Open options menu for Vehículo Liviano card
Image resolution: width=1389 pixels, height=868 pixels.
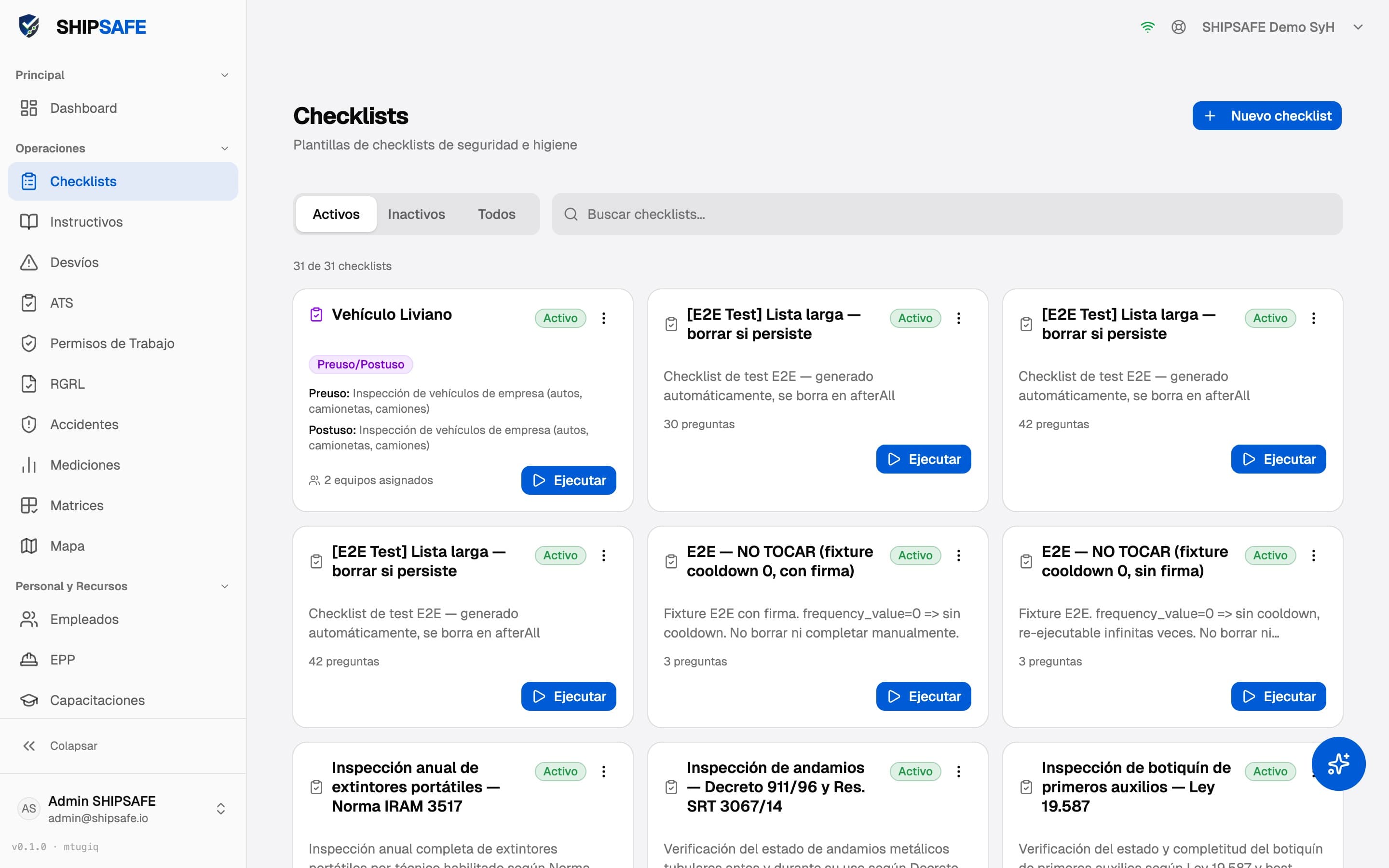tap(603, 318)
